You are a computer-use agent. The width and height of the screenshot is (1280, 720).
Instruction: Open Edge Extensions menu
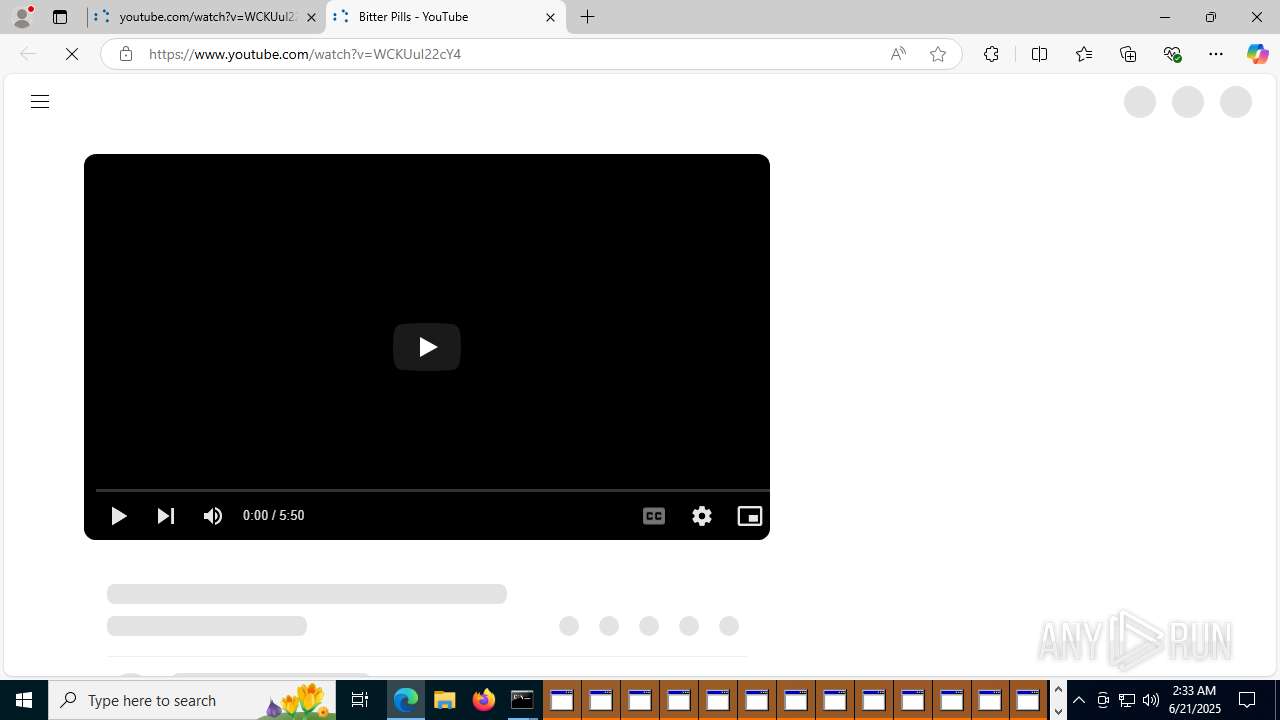[991, 54]
